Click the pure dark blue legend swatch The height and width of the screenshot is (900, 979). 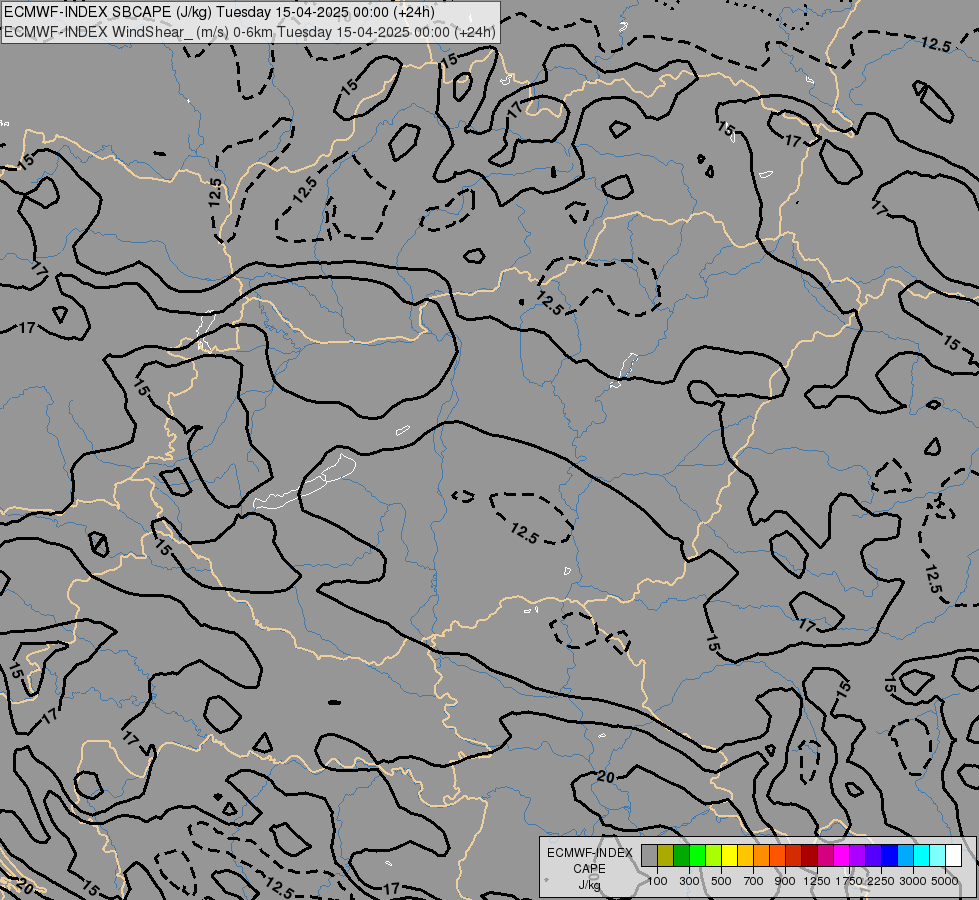pyautogui.click(x=889, y=855)
